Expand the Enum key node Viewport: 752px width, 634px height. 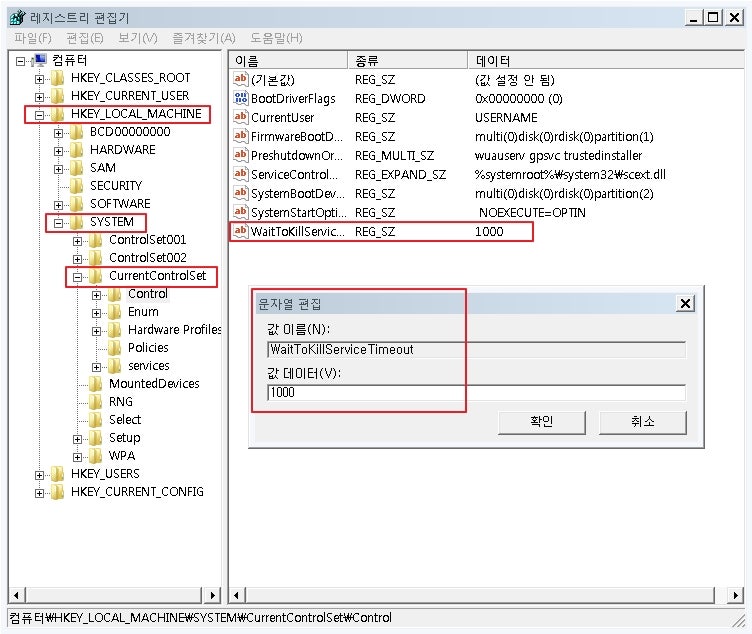click(x=96, y=313)
